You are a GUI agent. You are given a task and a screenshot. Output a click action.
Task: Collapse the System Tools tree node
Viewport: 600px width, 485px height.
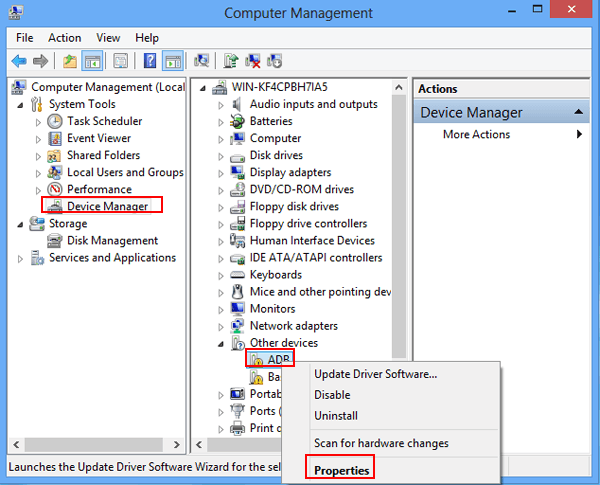coord(20,105)
